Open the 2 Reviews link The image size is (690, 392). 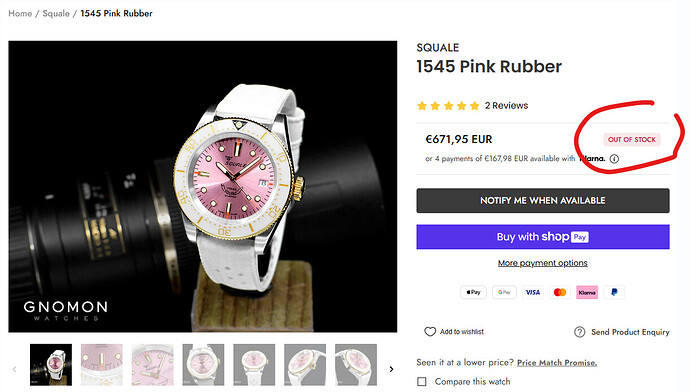point(506,106)
